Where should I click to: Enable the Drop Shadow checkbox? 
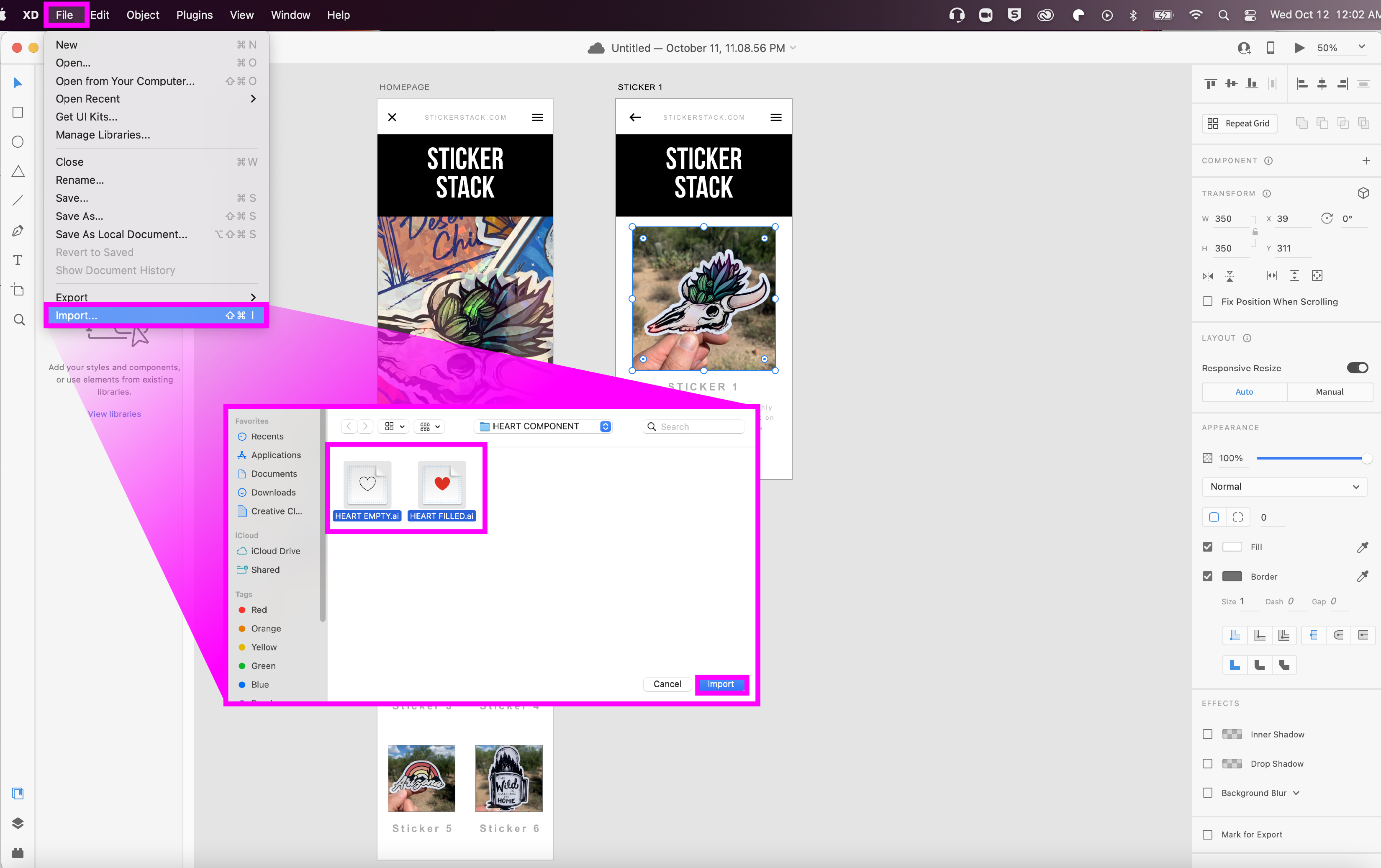[1208, 764]
